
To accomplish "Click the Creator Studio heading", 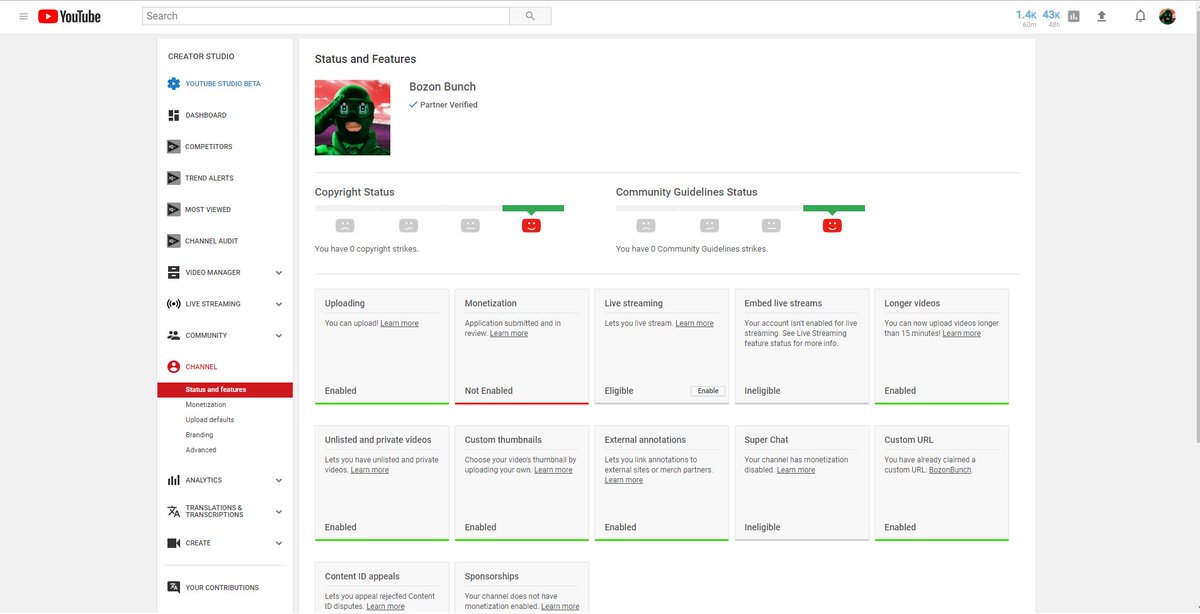I will pos(201,57).
